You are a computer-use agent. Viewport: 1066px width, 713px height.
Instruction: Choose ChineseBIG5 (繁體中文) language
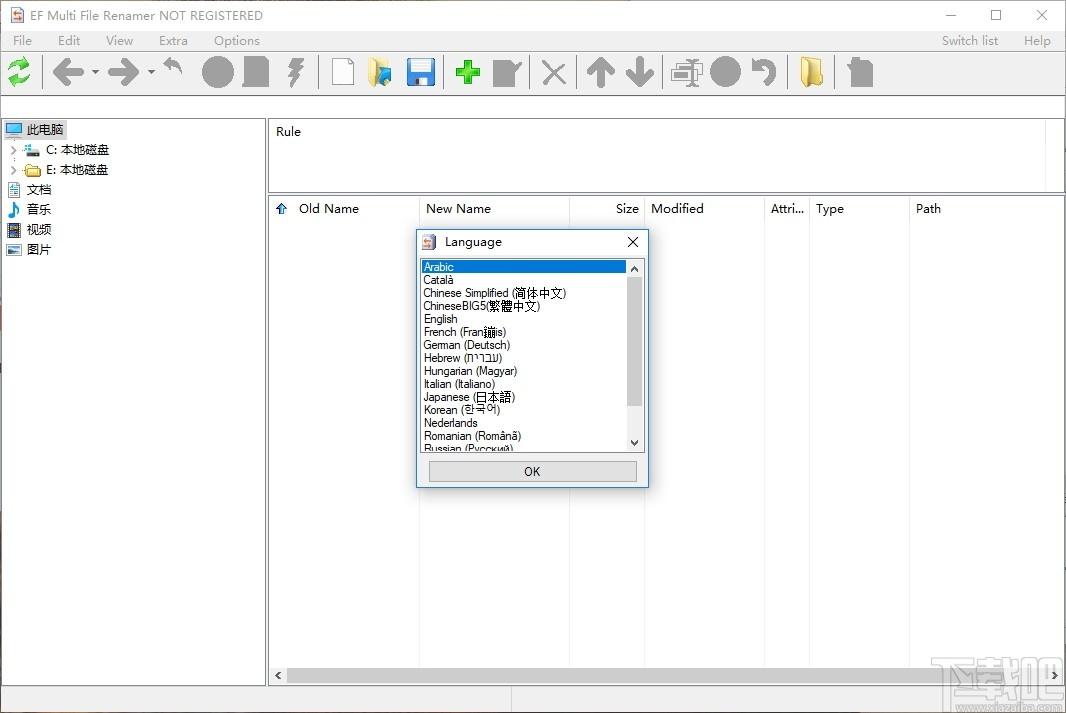(523, 306)
